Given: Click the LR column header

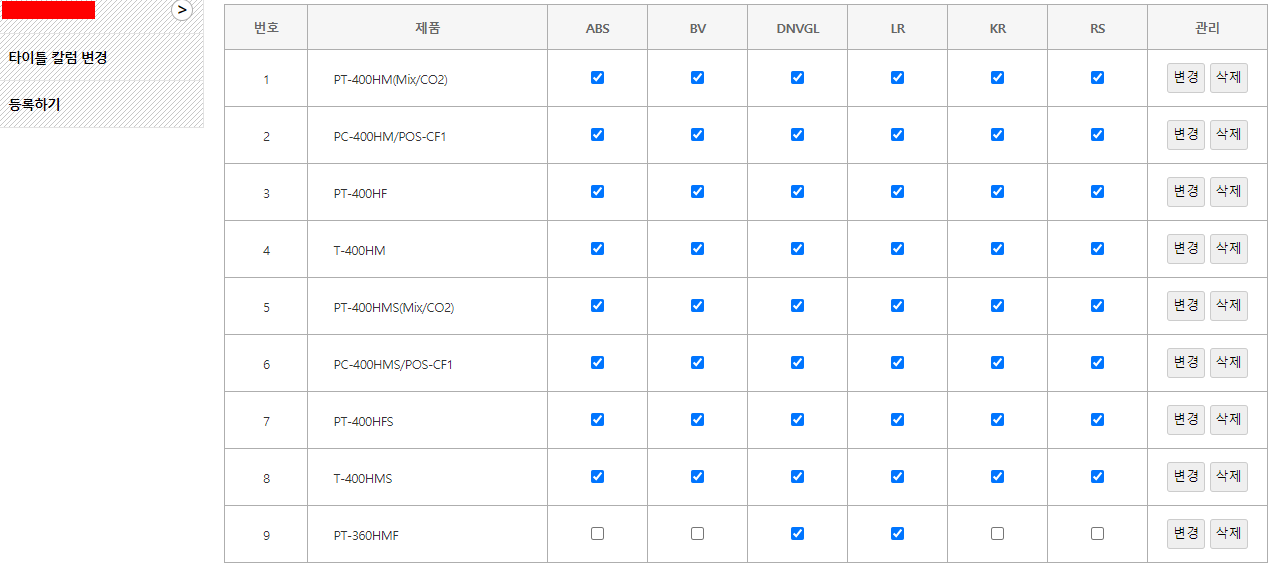Looking at the screenshot, I should click(x=897, y=28).
